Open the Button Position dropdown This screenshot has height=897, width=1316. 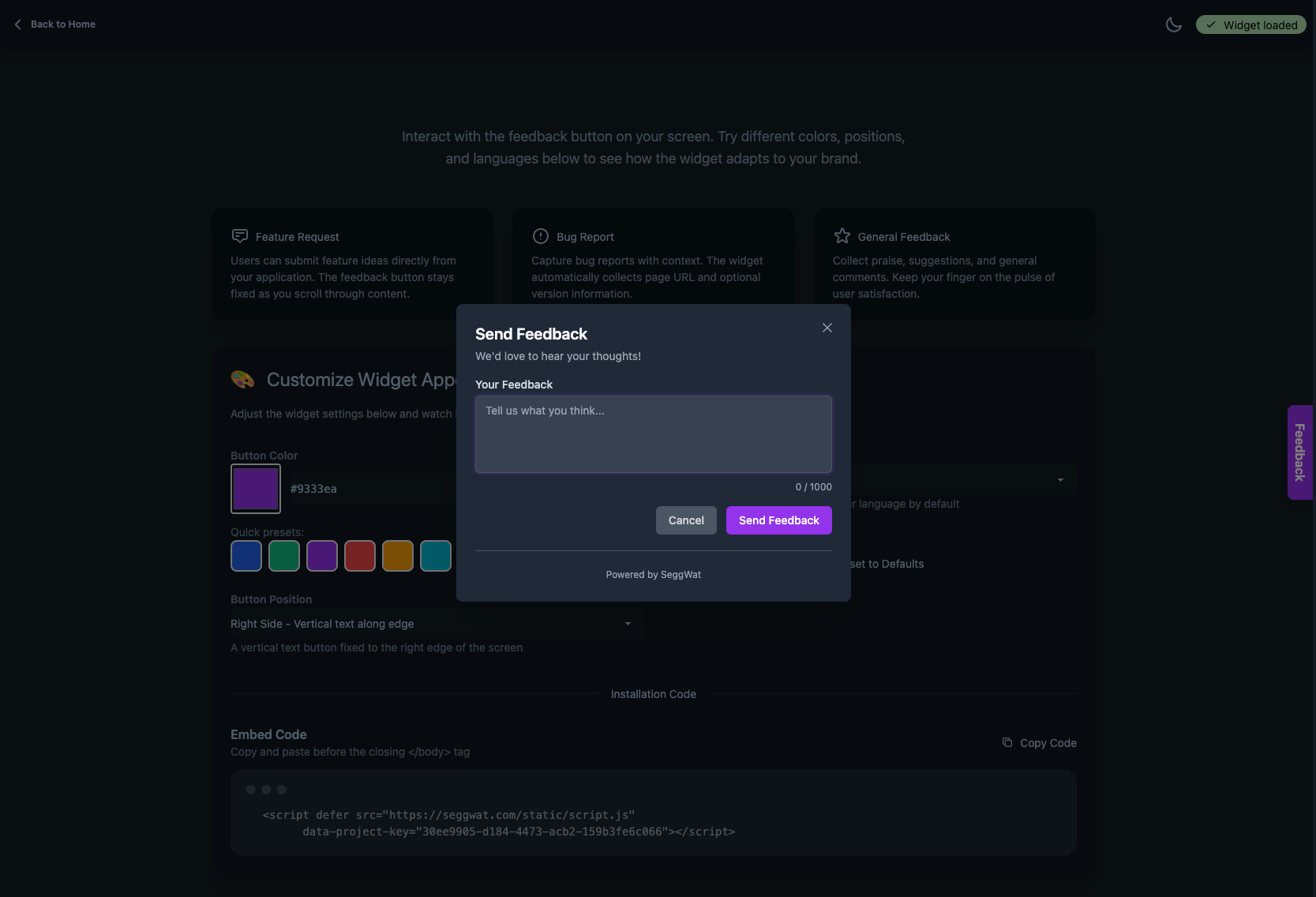pyautogui.click(x=435, y=624)
